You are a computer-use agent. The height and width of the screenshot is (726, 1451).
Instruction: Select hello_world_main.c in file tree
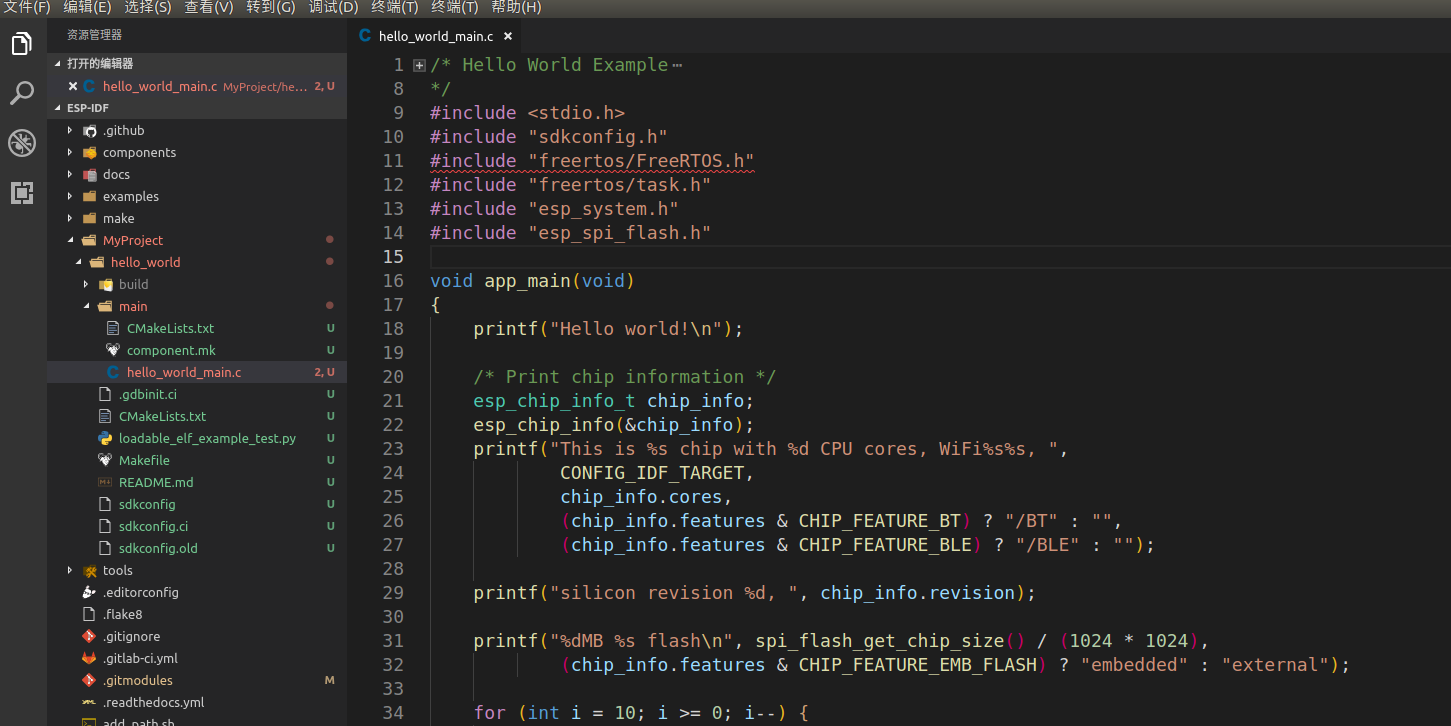tap(197, 373)
